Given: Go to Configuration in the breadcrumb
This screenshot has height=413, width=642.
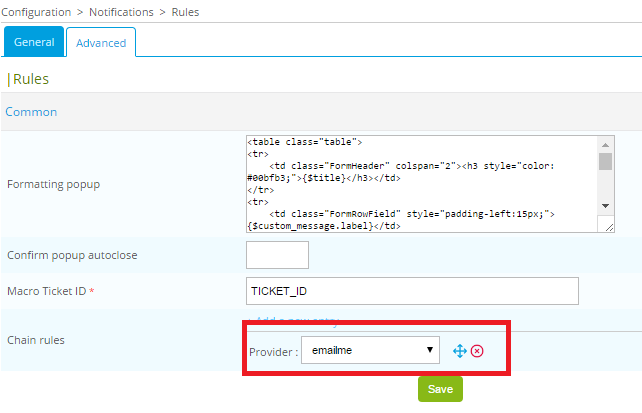Looking at the screenshot, I should pos(43,12).
